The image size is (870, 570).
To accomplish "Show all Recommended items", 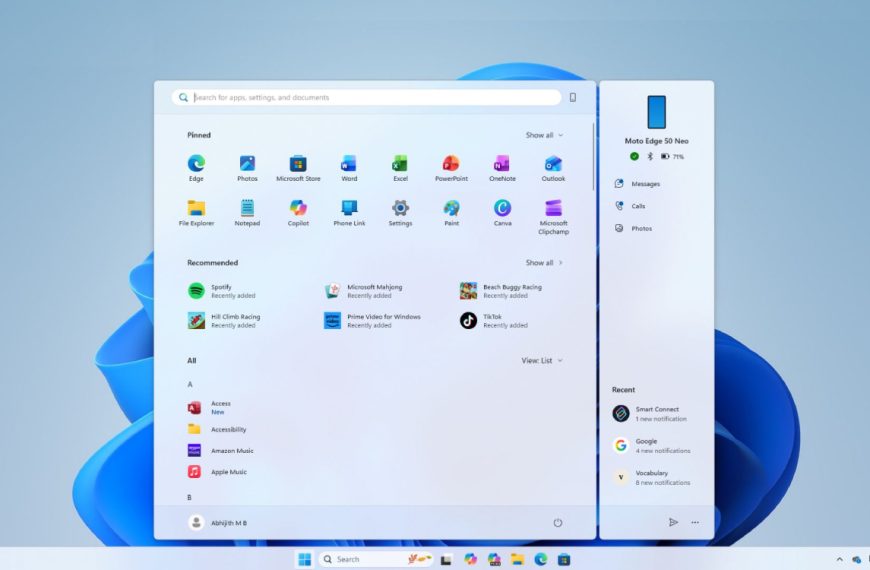I will click(544, 263).
